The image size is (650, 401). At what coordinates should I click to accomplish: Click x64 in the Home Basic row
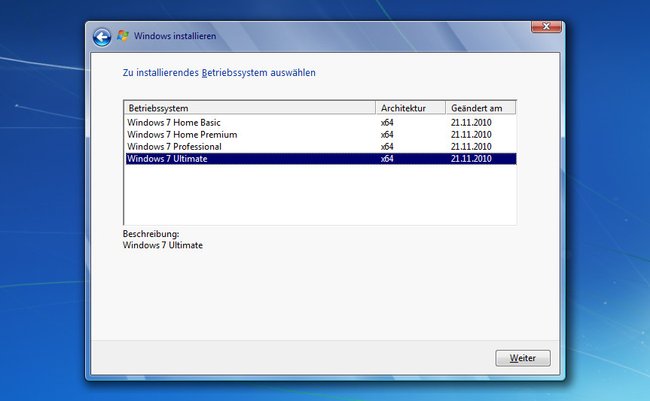coord(387,122)
